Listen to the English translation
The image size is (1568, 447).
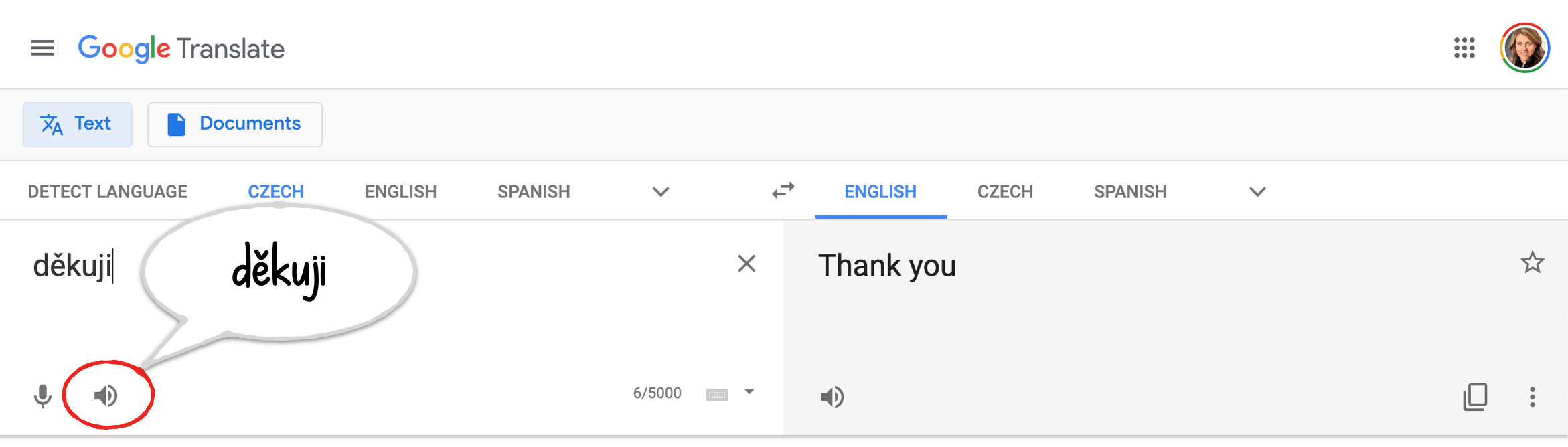point(832,397)
